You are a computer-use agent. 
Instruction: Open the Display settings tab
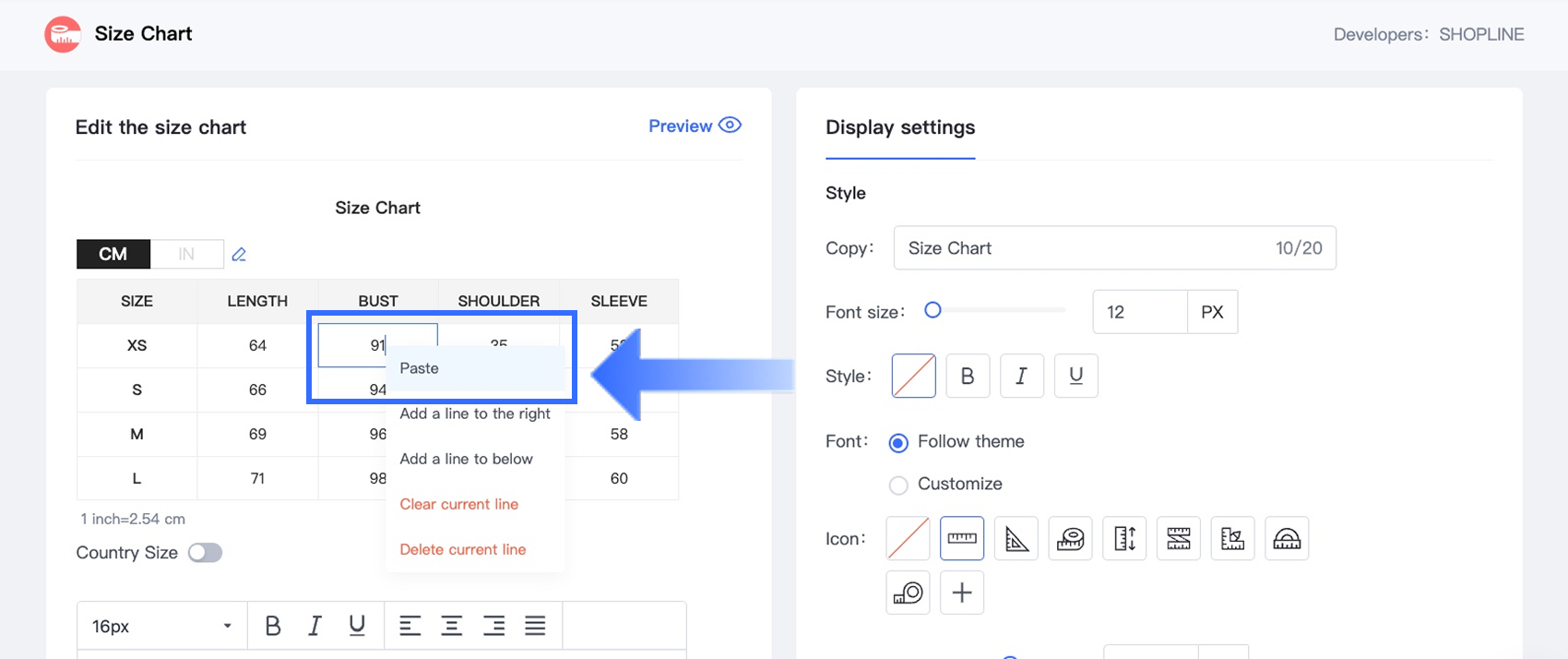tap(900, 127)
